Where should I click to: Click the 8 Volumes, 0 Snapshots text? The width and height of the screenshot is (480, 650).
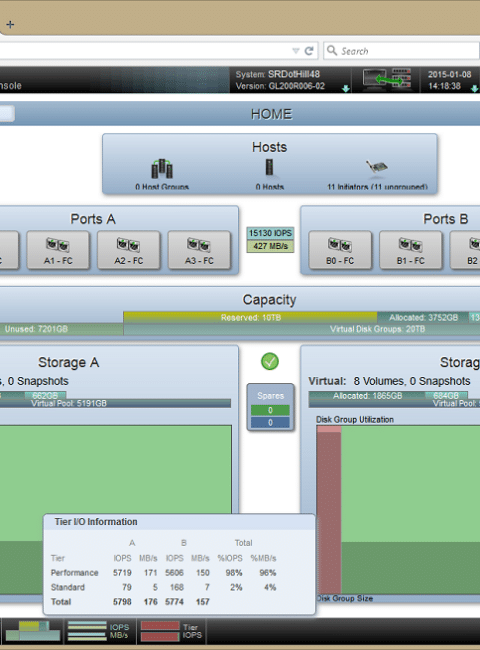coord(412,381)
